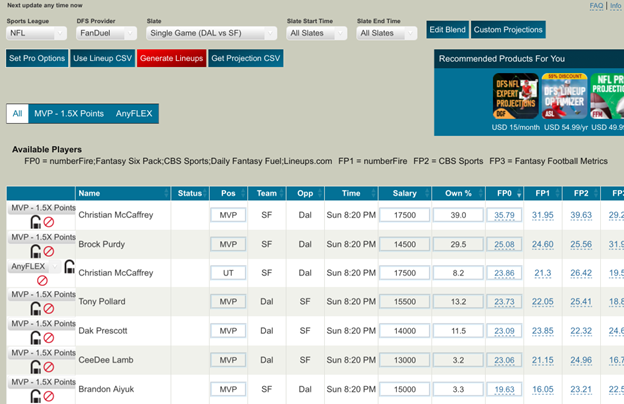Switch to MVP - 1.5X Points tab

(x=69, y=113)
